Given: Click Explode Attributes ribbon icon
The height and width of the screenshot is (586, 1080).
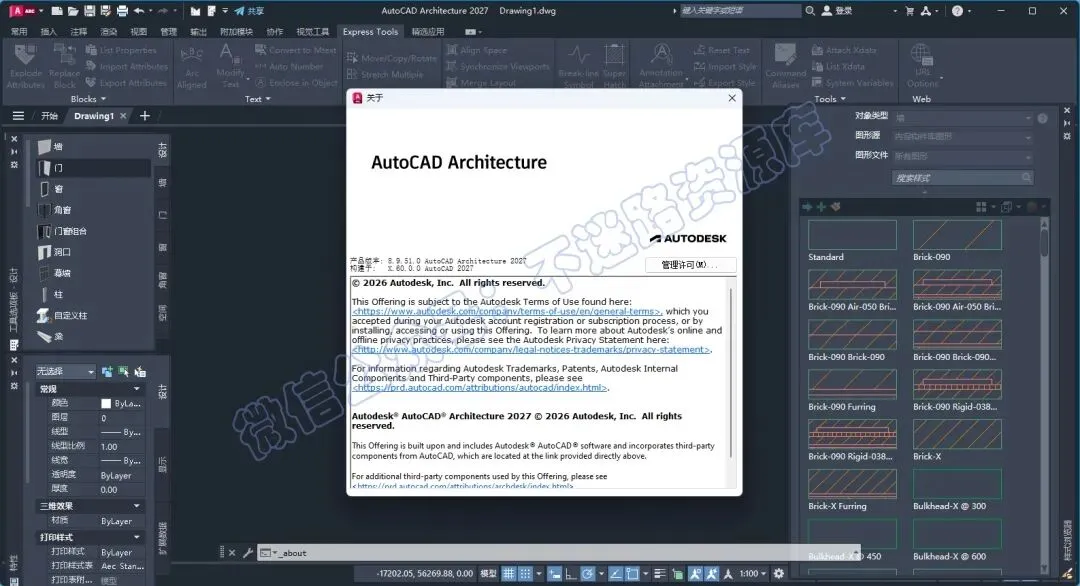Looking at the screenshot, I should click(x=25, y=66).
